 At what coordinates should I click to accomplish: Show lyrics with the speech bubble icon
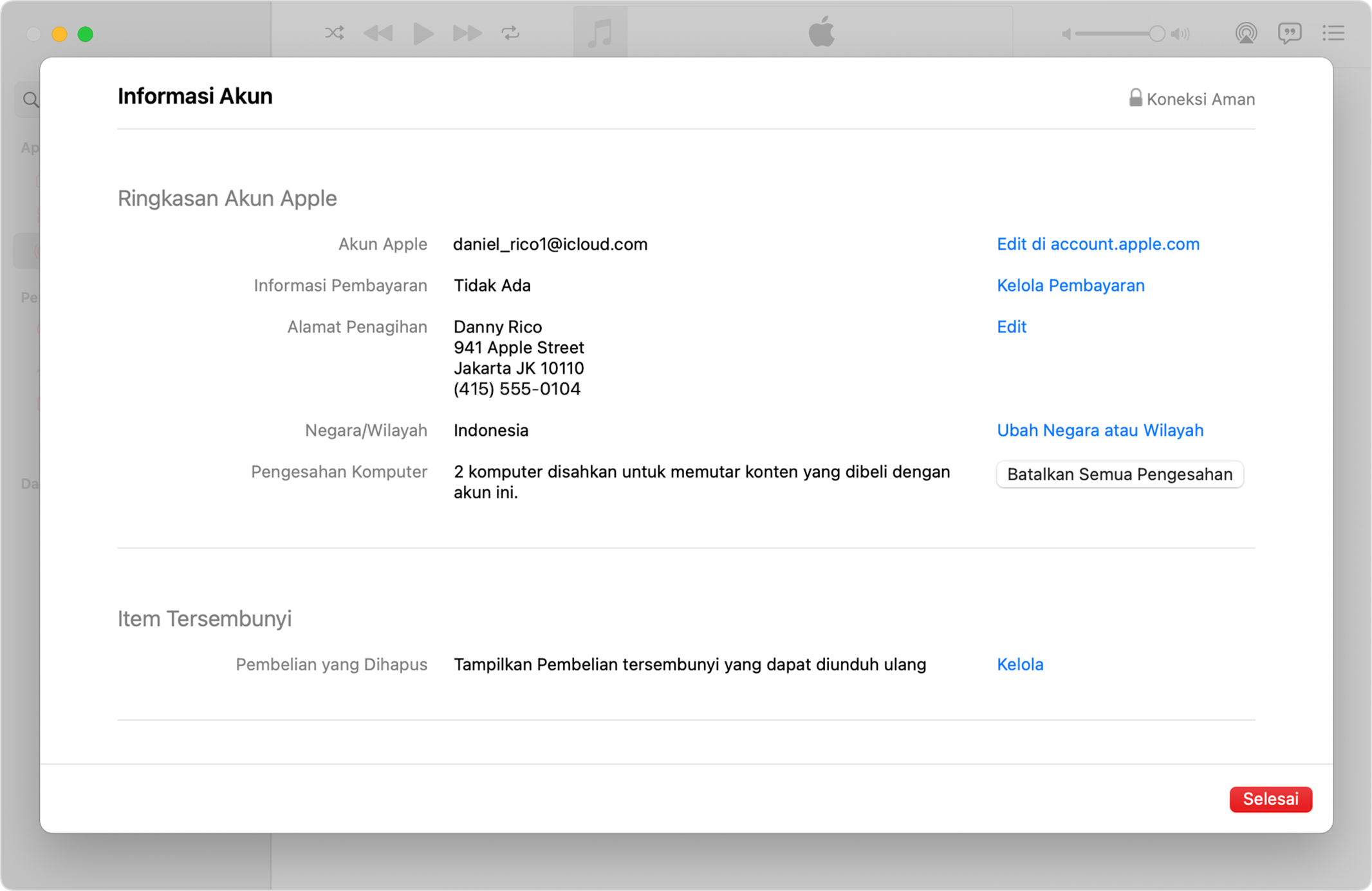[x=1290, y=33]
